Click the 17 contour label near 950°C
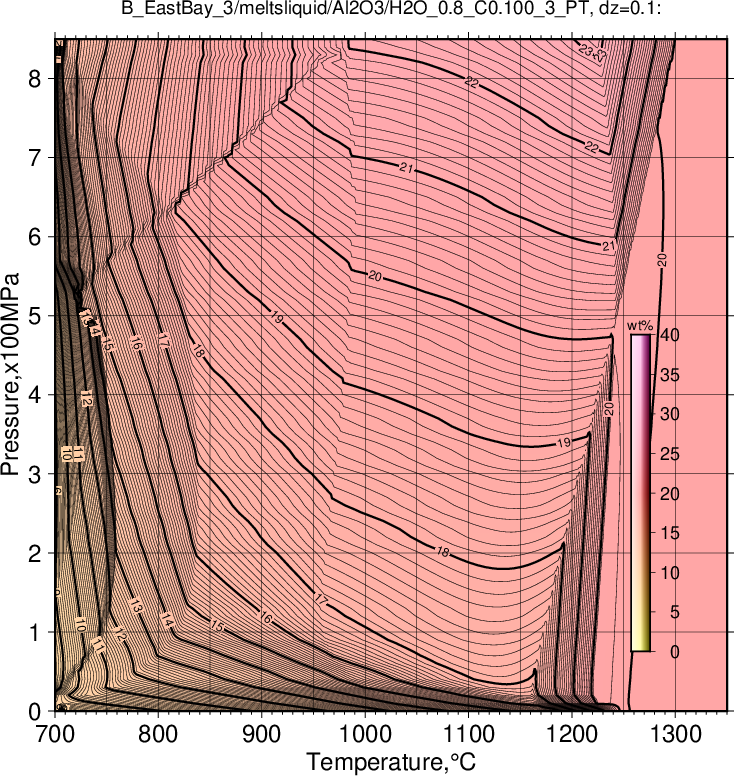 321,600
